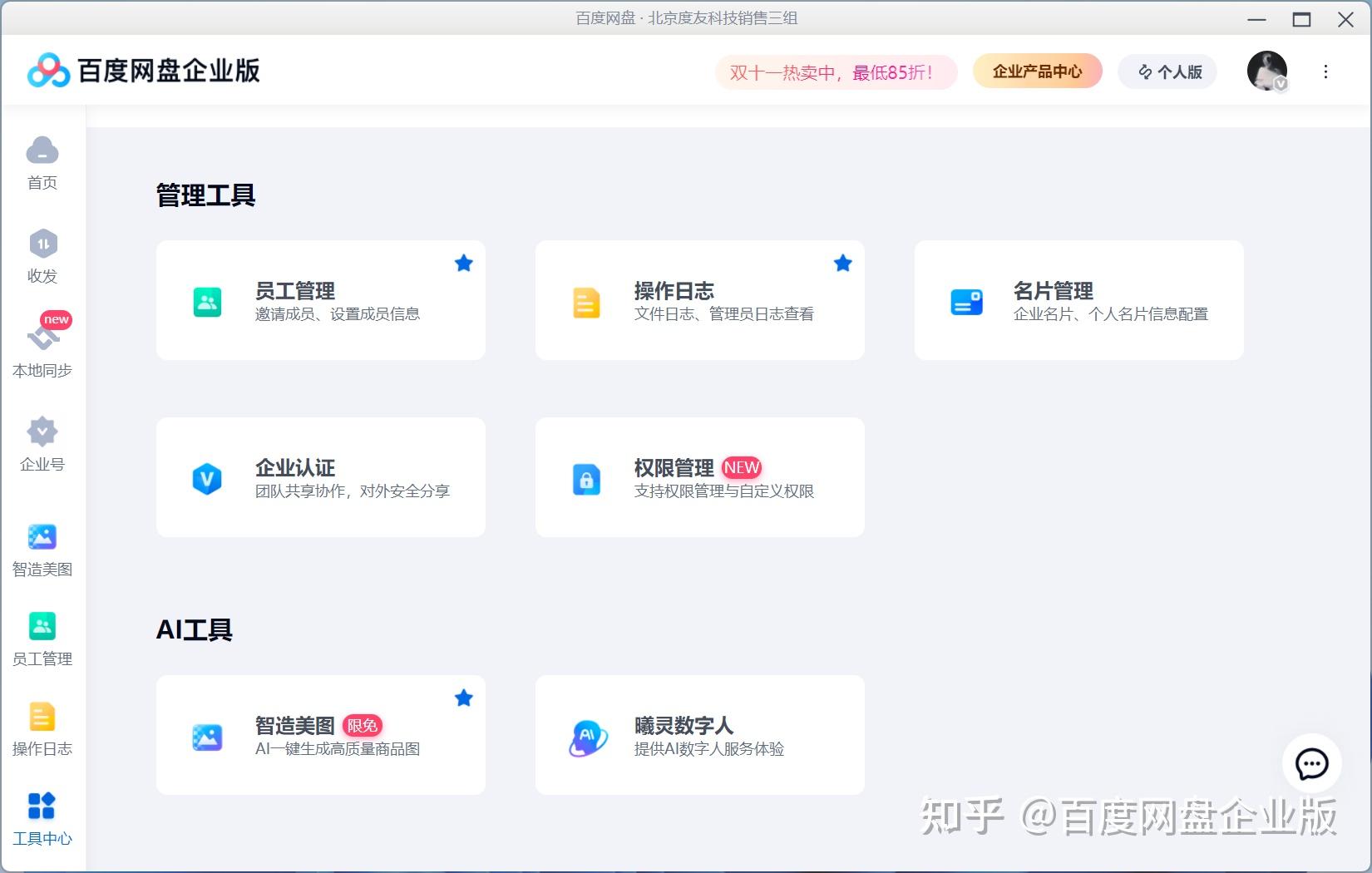Click description 邀请成员、设置成员信息
The height and width of the screenshot is (873, 1372).
(338, 314)
